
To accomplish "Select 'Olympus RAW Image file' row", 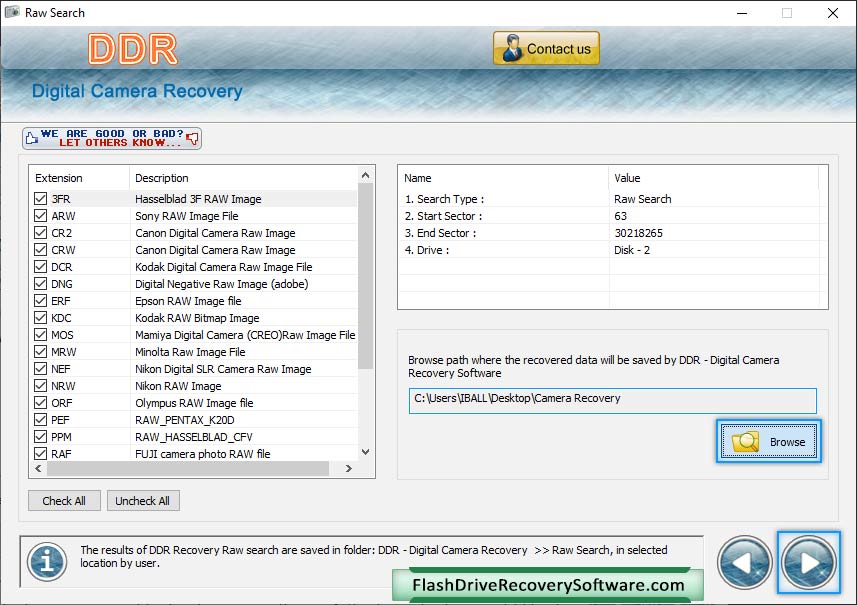I will [x=193, y=403].
